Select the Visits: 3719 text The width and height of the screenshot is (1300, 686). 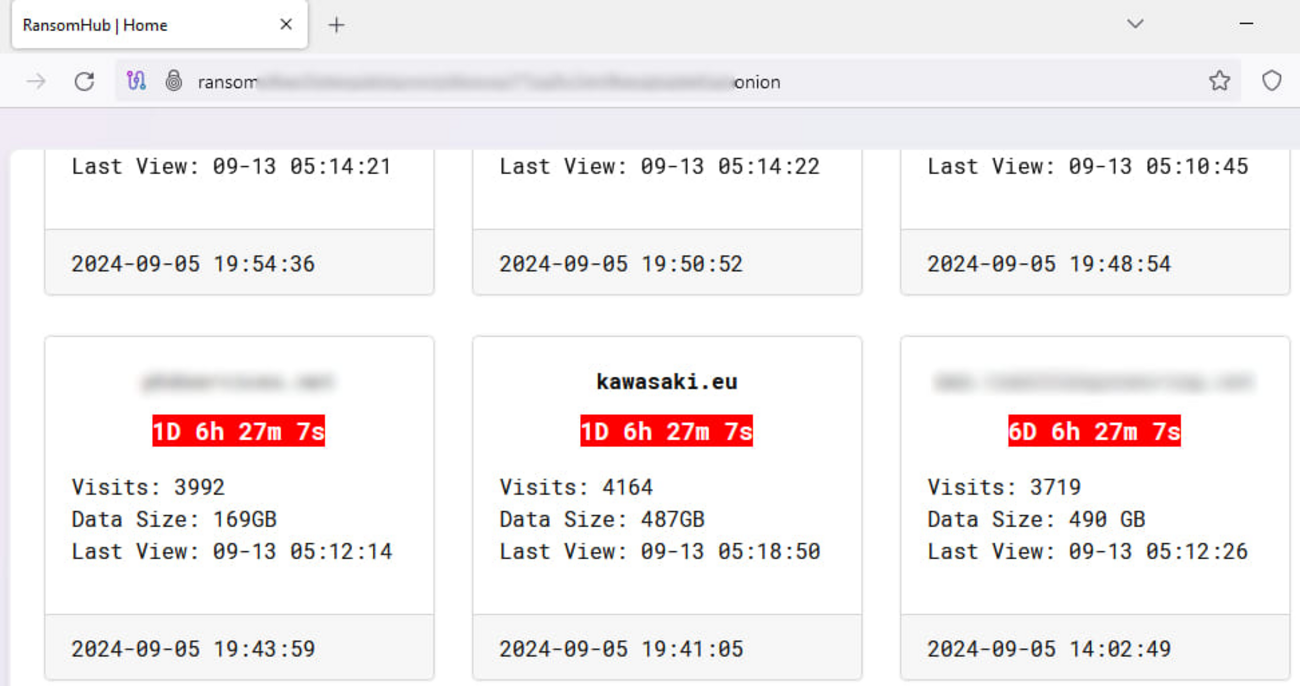pos(1004,487)
